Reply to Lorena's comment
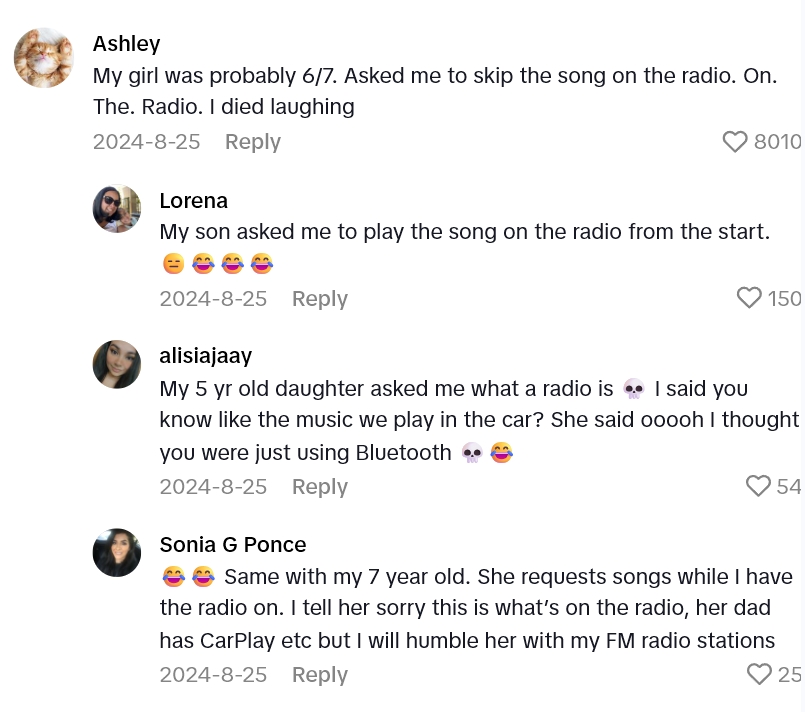This screenshot has height=712, width=805. [x=319, y=298]
